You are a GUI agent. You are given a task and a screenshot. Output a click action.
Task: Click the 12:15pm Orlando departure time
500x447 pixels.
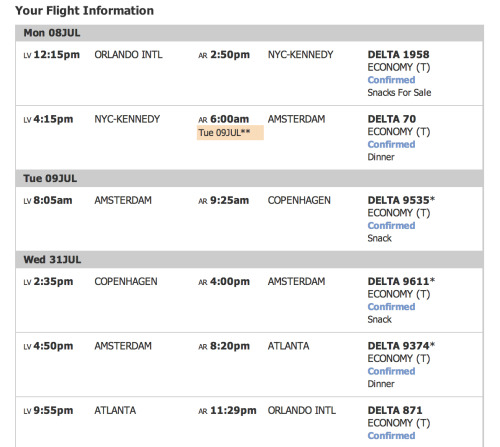[x=57, y=55]
